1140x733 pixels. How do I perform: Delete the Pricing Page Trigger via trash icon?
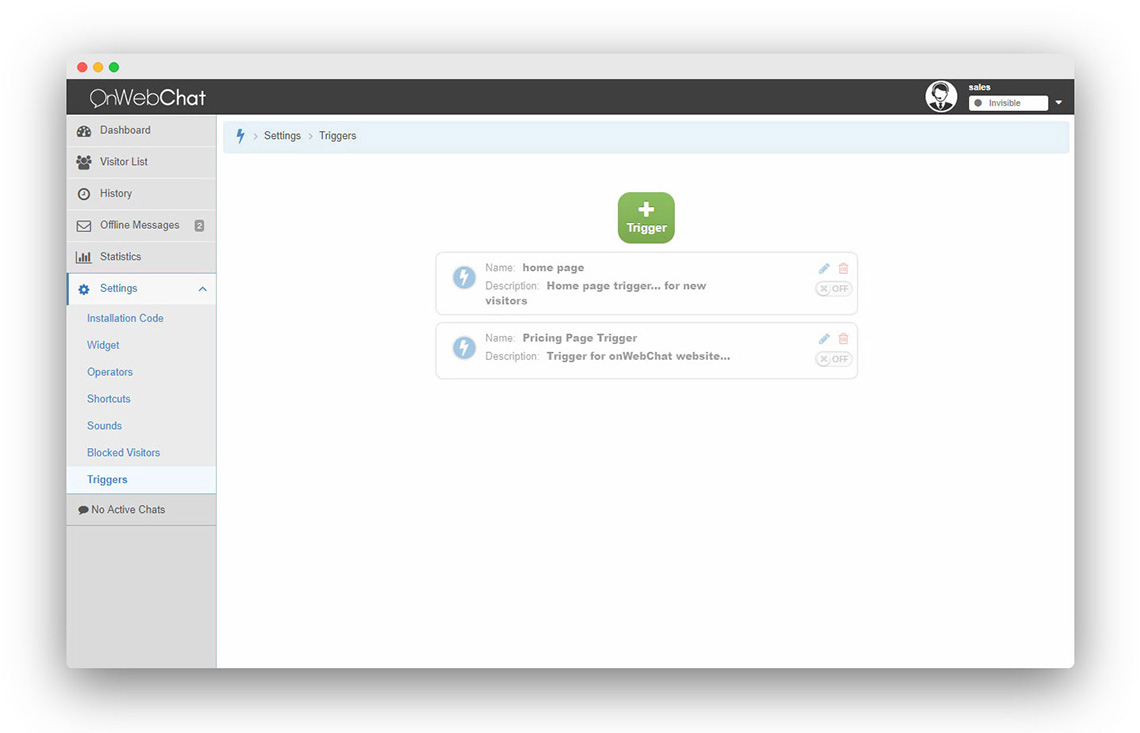tap(843, 338)
